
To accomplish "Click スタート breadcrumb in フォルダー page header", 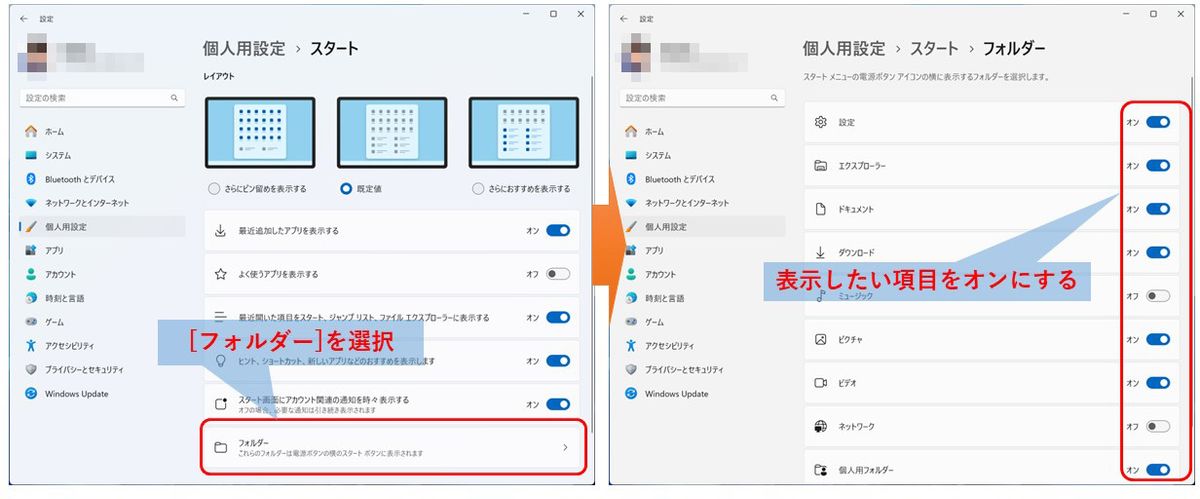I will [934, 48].
